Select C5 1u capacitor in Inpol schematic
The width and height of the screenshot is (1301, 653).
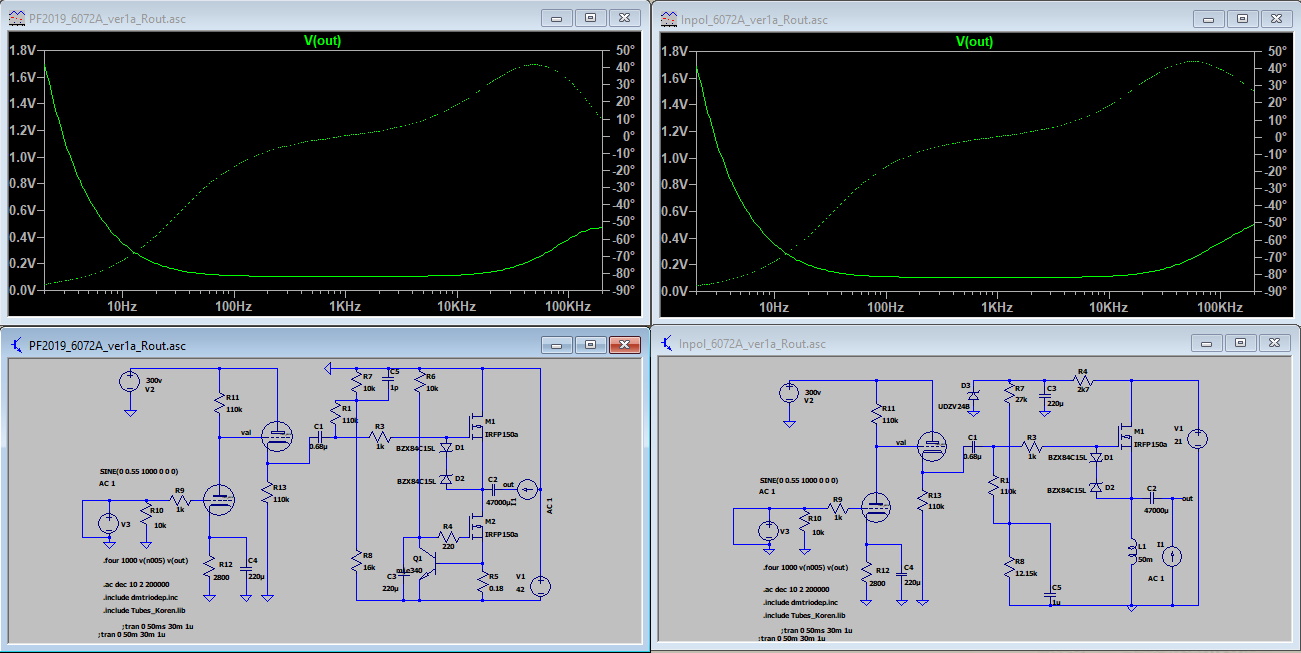point(1050,594)
